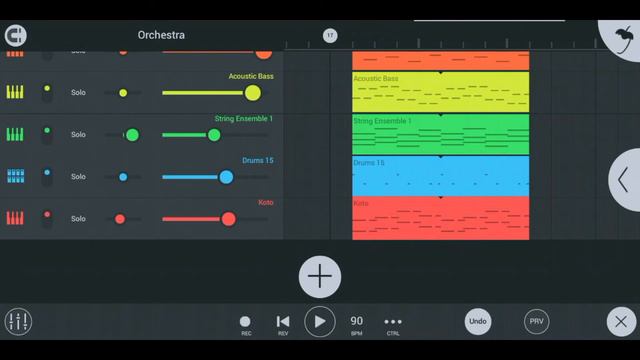640x360 pixels.
Task: Open the CTRL three dots menu
Action: click(393, 325)
